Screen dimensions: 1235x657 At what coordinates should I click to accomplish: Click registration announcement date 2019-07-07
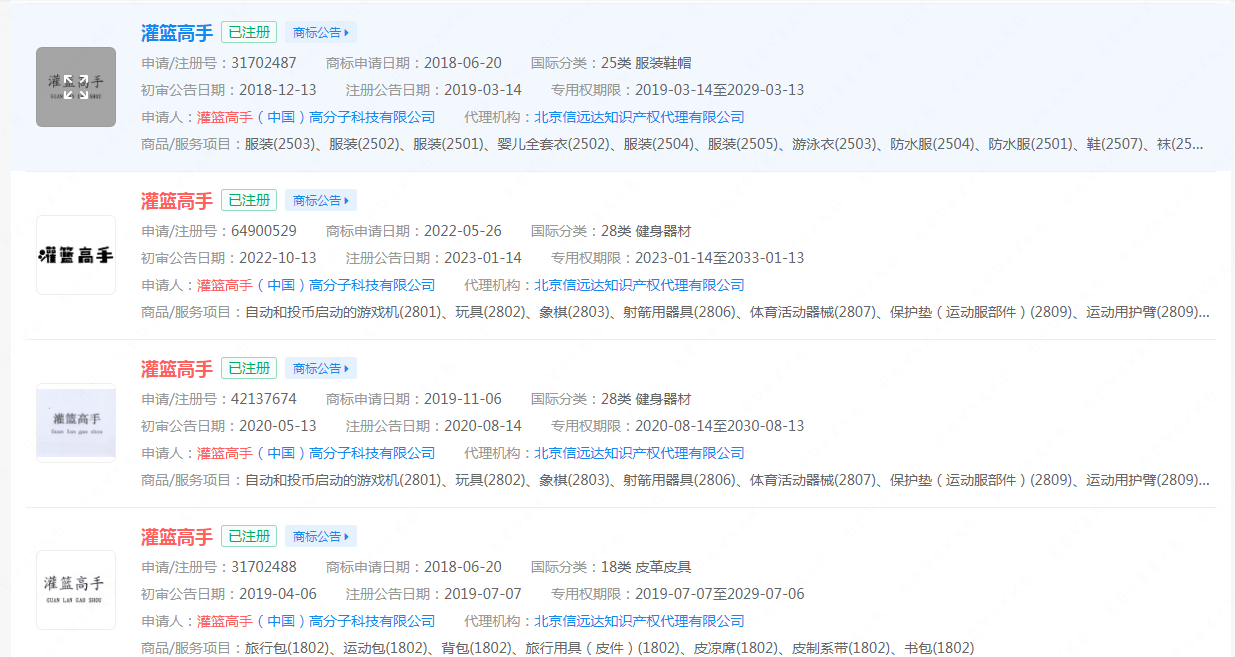pyautogui.click(x=483, y=593)
